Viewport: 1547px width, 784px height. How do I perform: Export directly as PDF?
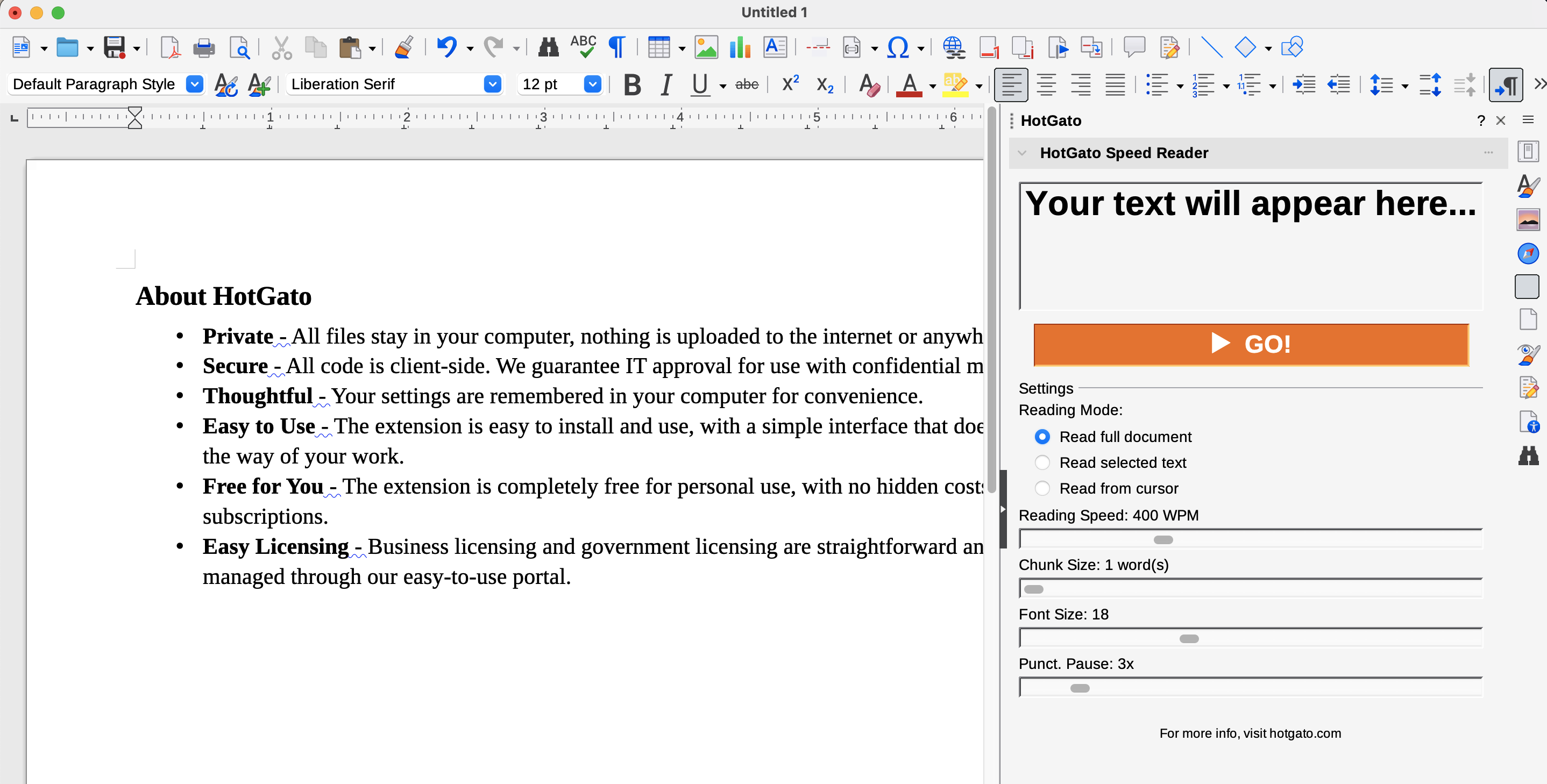coord(170,47)
